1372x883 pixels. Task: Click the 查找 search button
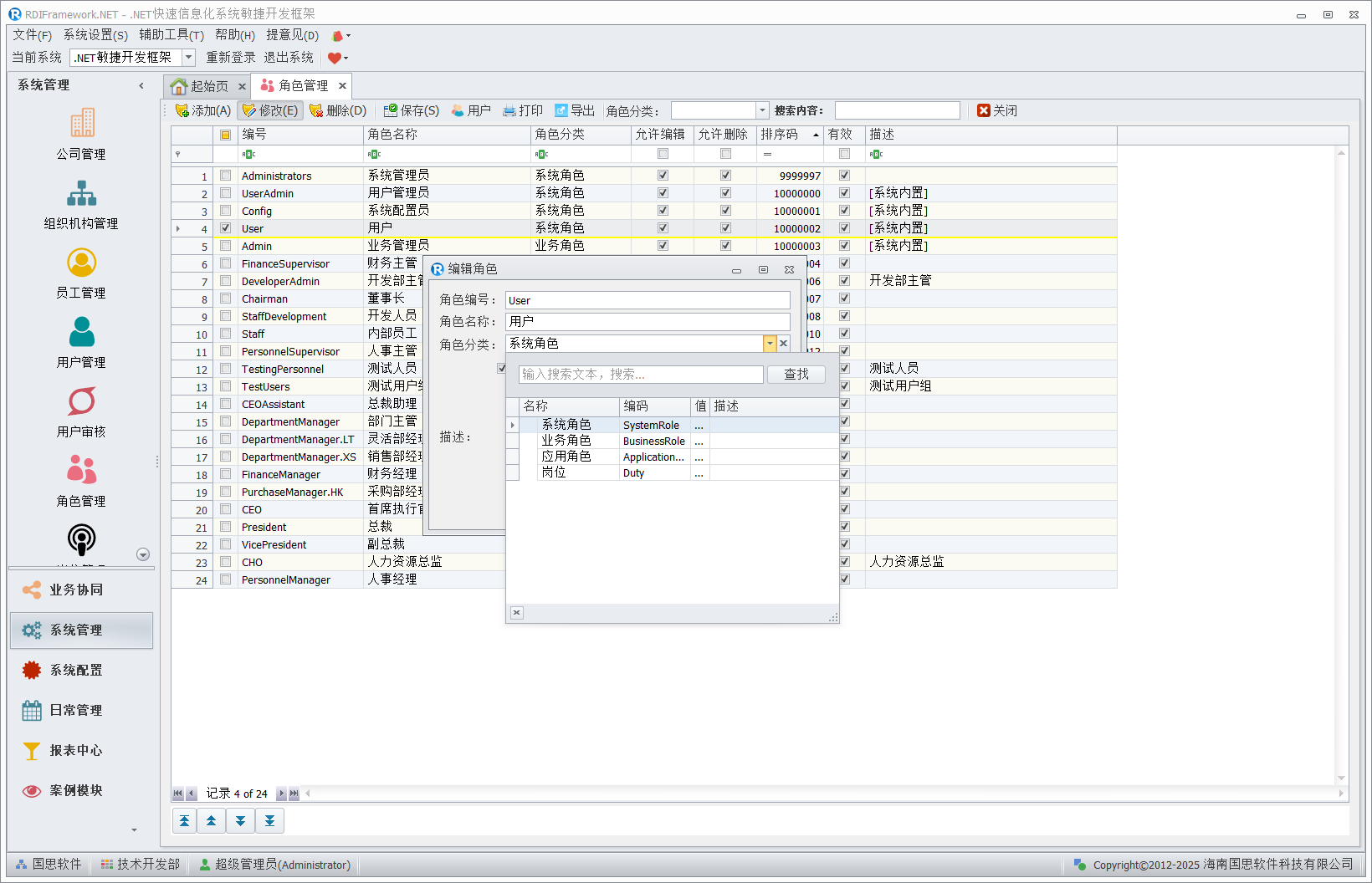[796, 375]
